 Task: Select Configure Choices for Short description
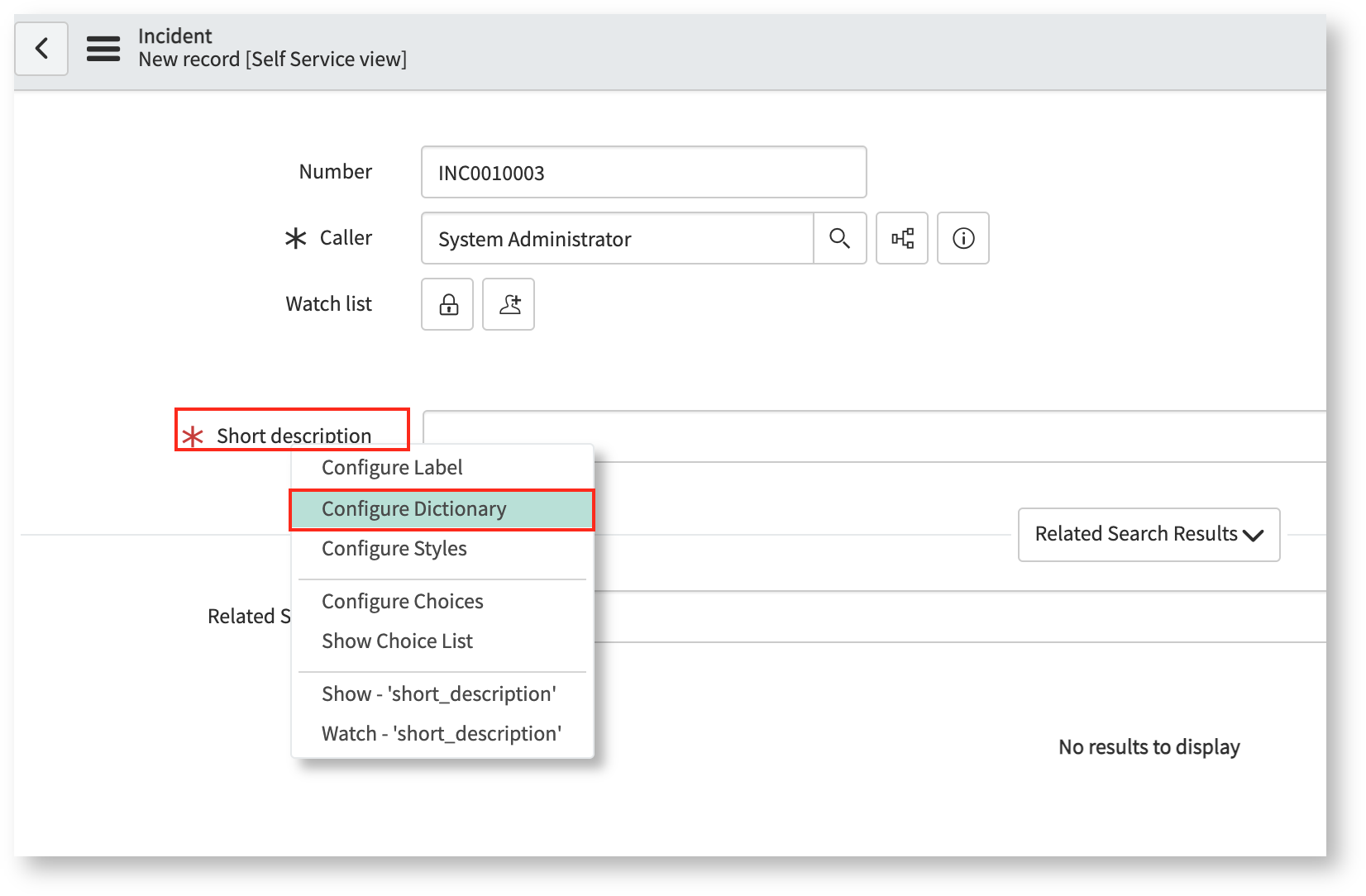[x=402, y=601]
